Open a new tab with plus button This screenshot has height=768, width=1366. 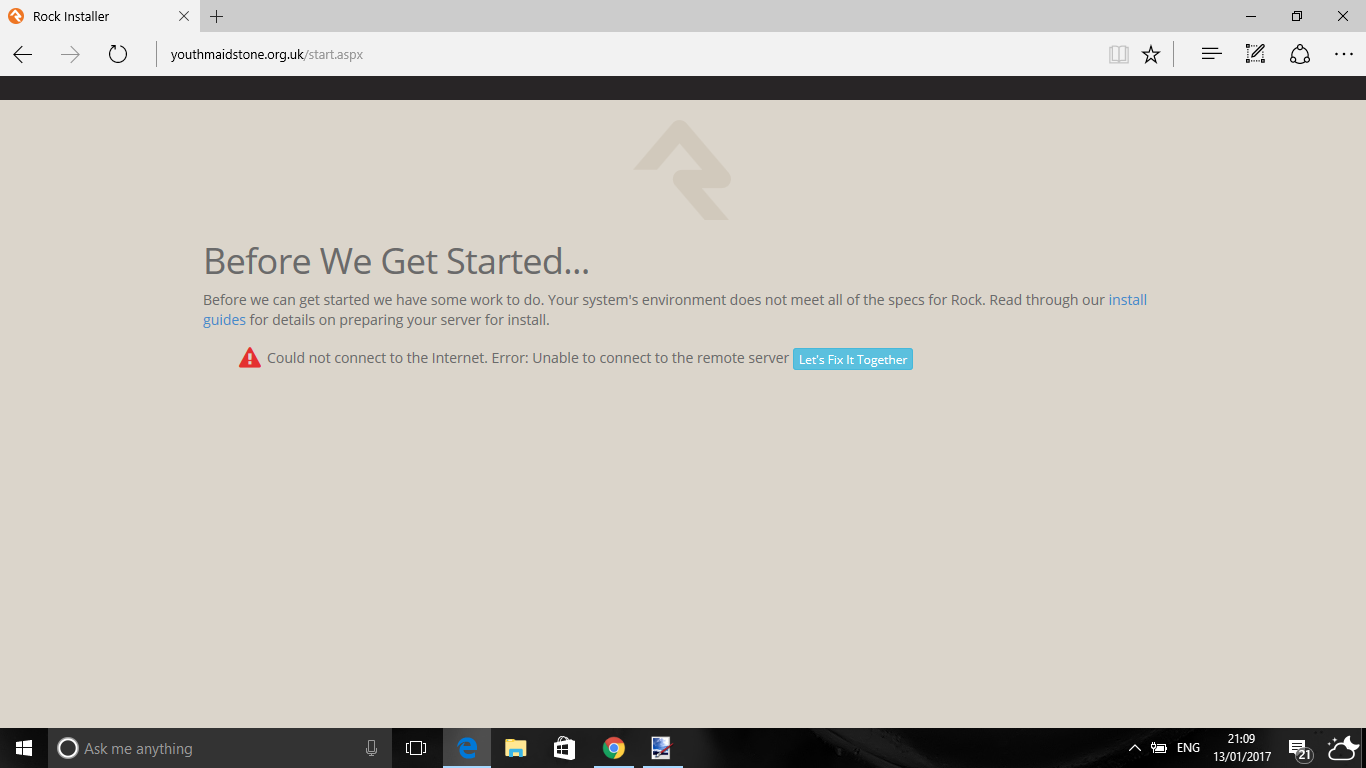click(x=217, y=17)
